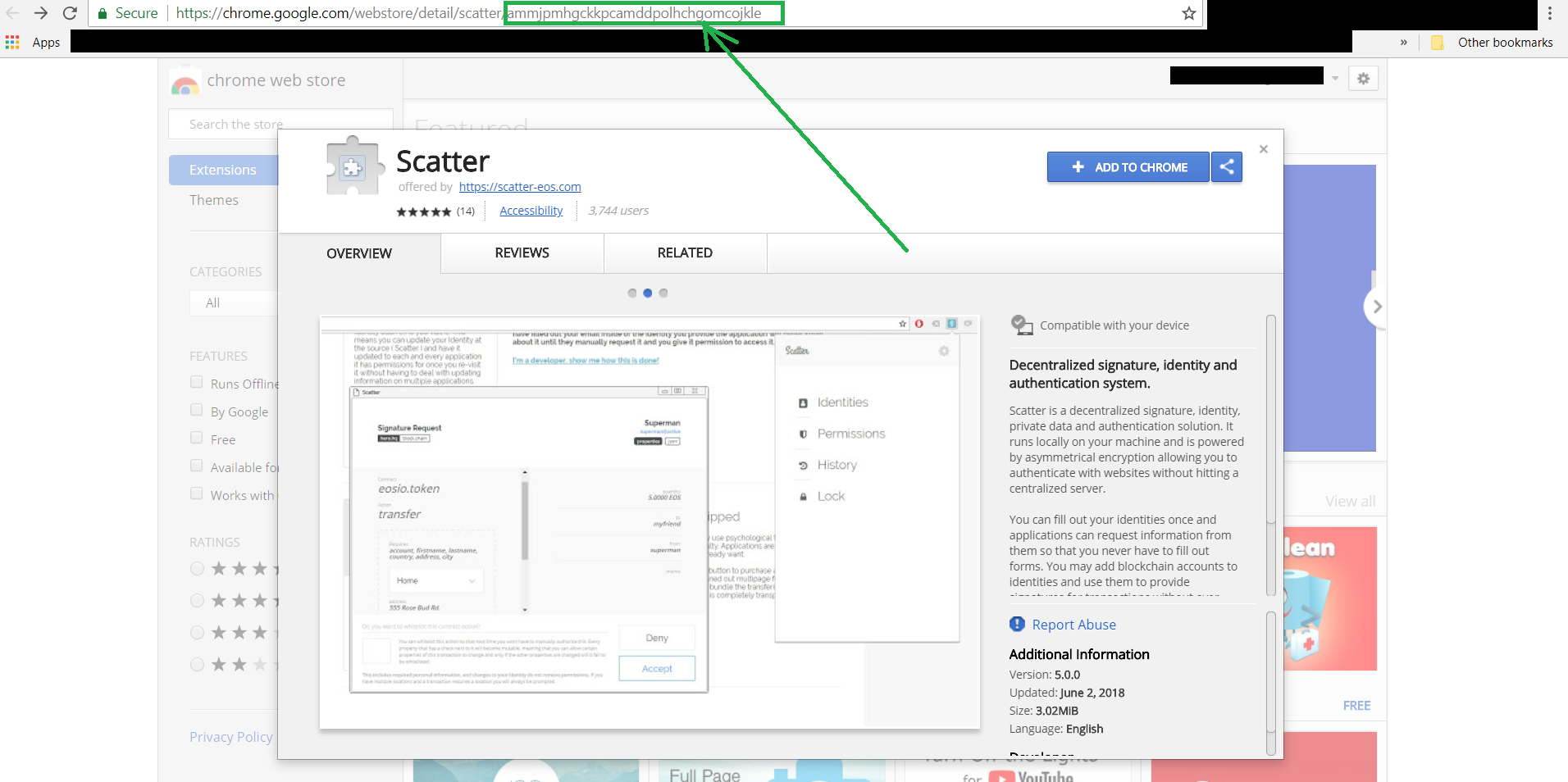Click the five-star rating of Scatter
Screen dimensions: 1568x782
coord(423,211)
